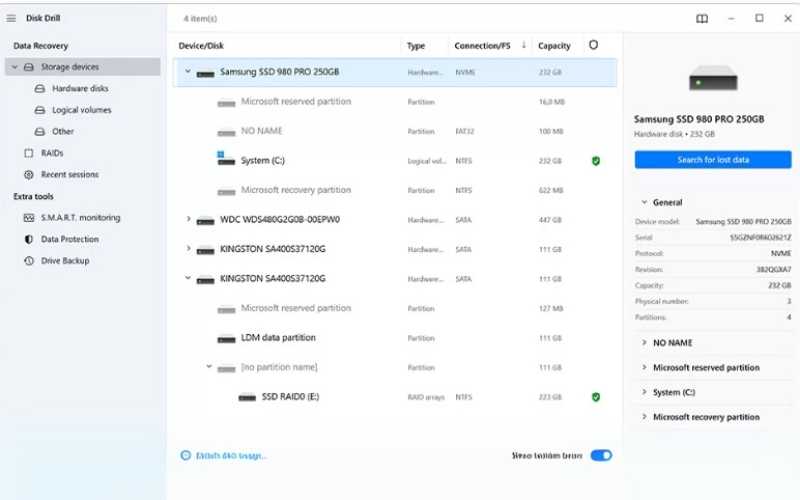Select the Microsoft recovery partition row in list
The height and width of the screenshot is (500, 800).
tap(395, 190)
